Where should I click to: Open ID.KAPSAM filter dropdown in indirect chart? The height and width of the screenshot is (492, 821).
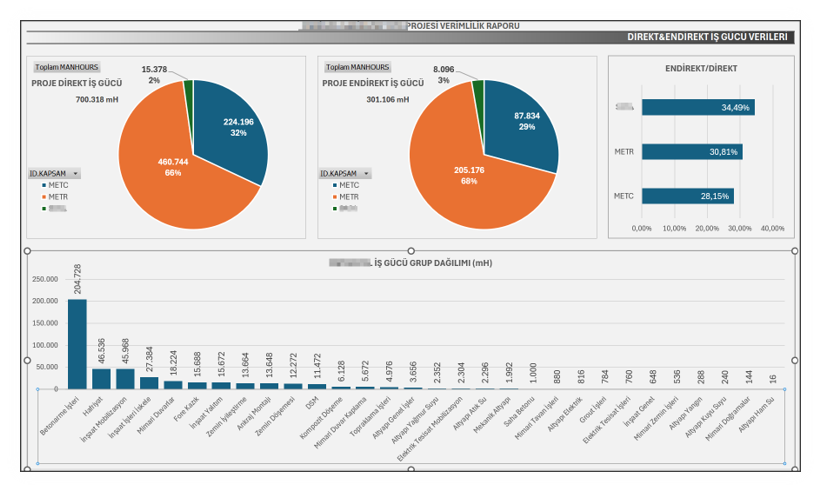coord(366,173)
